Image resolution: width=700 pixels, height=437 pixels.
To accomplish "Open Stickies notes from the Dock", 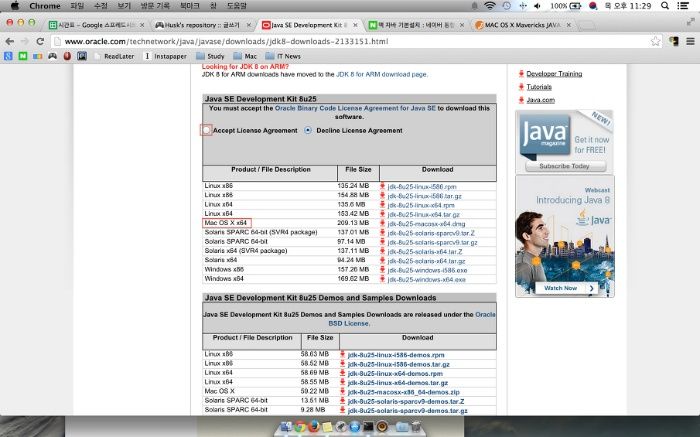I will [327, 427].
